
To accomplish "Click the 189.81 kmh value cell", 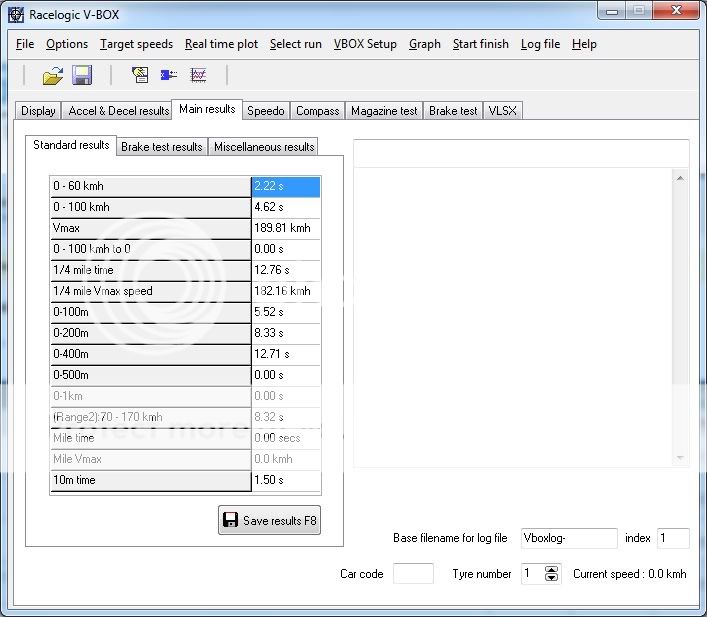I will (x=286, y=228).
